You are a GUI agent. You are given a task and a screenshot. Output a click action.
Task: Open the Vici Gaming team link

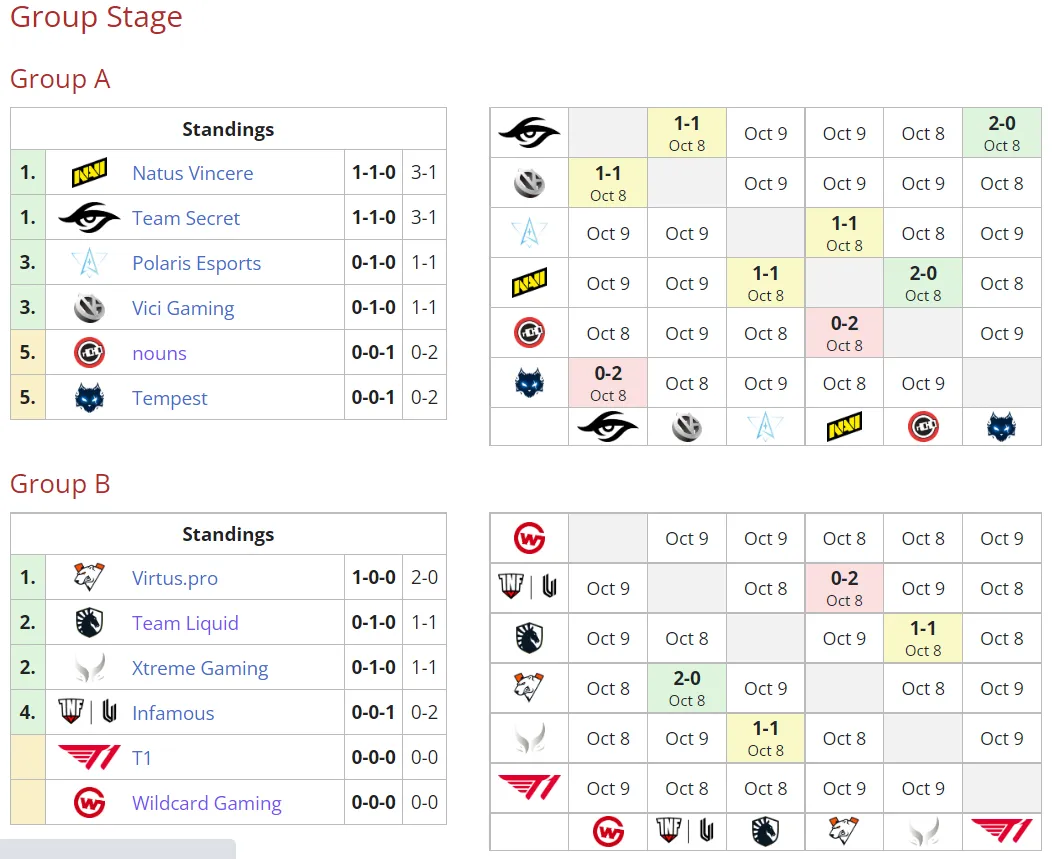[183, 308]
